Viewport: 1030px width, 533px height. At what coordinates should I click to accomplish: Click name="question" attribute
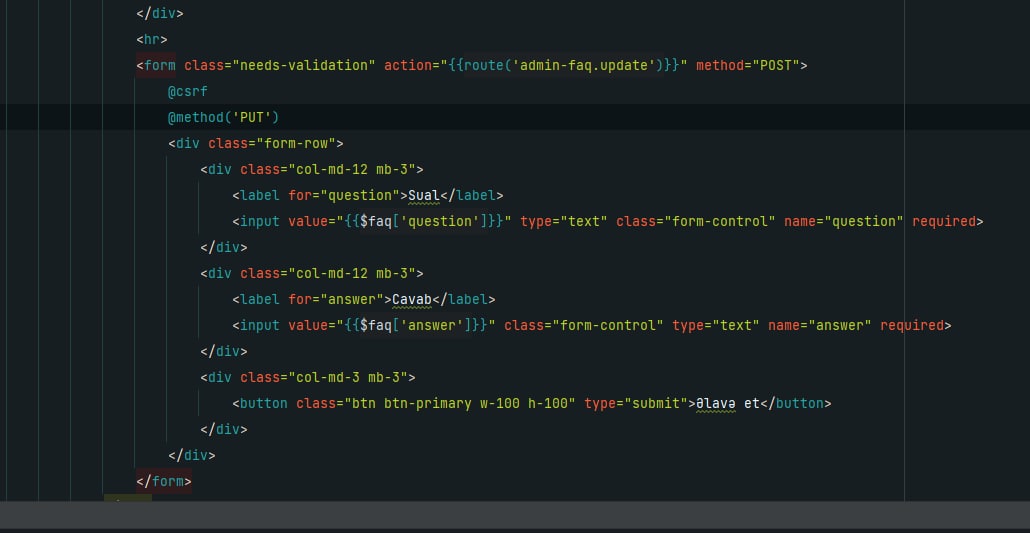pos(843,221)
